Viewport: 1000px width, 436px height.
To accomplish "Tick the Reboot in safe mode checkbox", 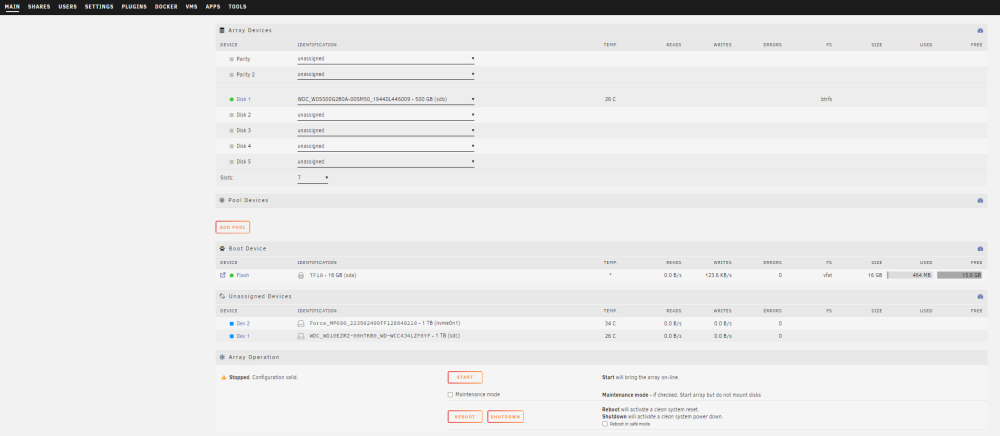I will (605, 424).
